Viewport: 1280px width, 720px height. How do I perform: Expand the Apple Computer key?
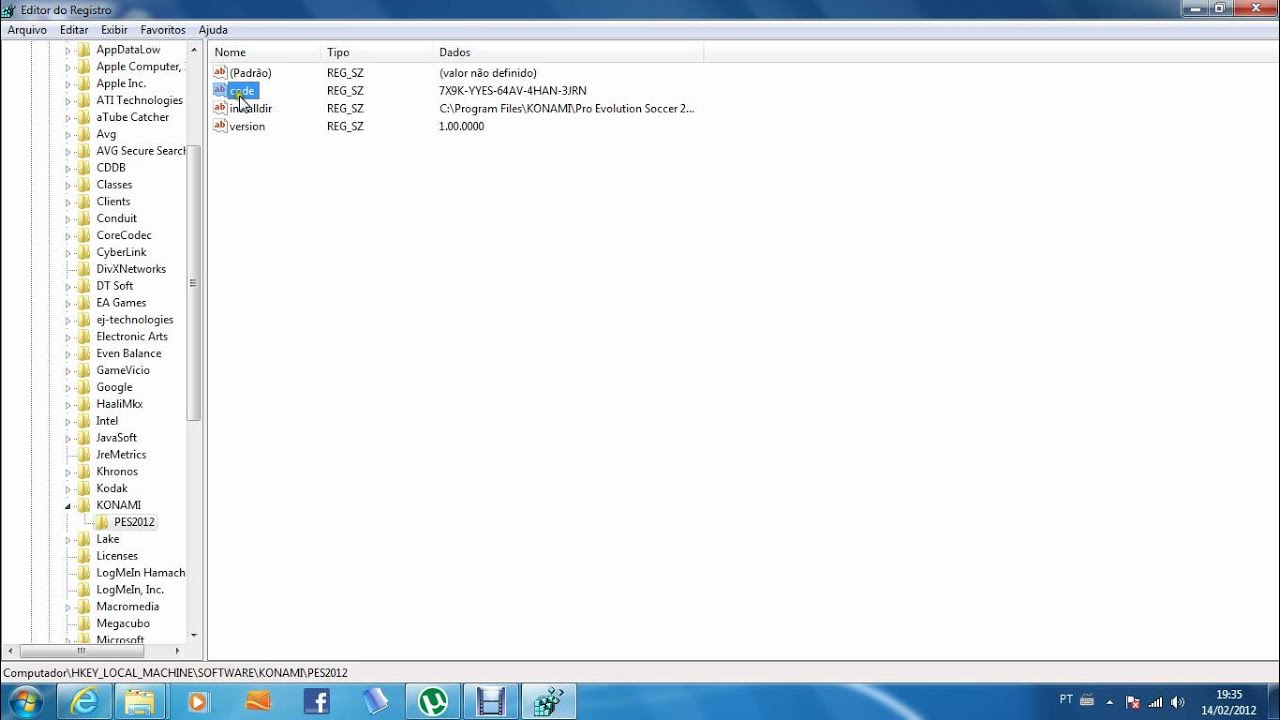click(x=68, y=67)
